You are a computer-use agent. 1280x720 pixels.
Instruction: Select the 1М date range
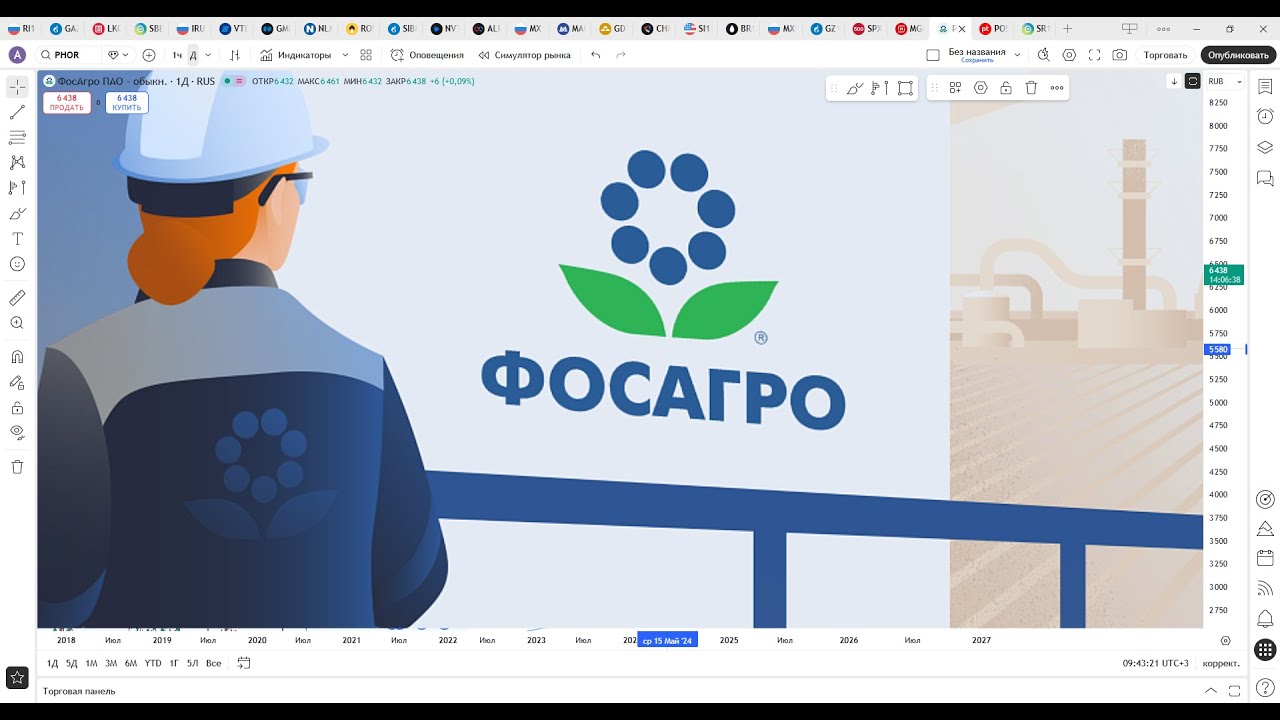(x=91, y=663)
